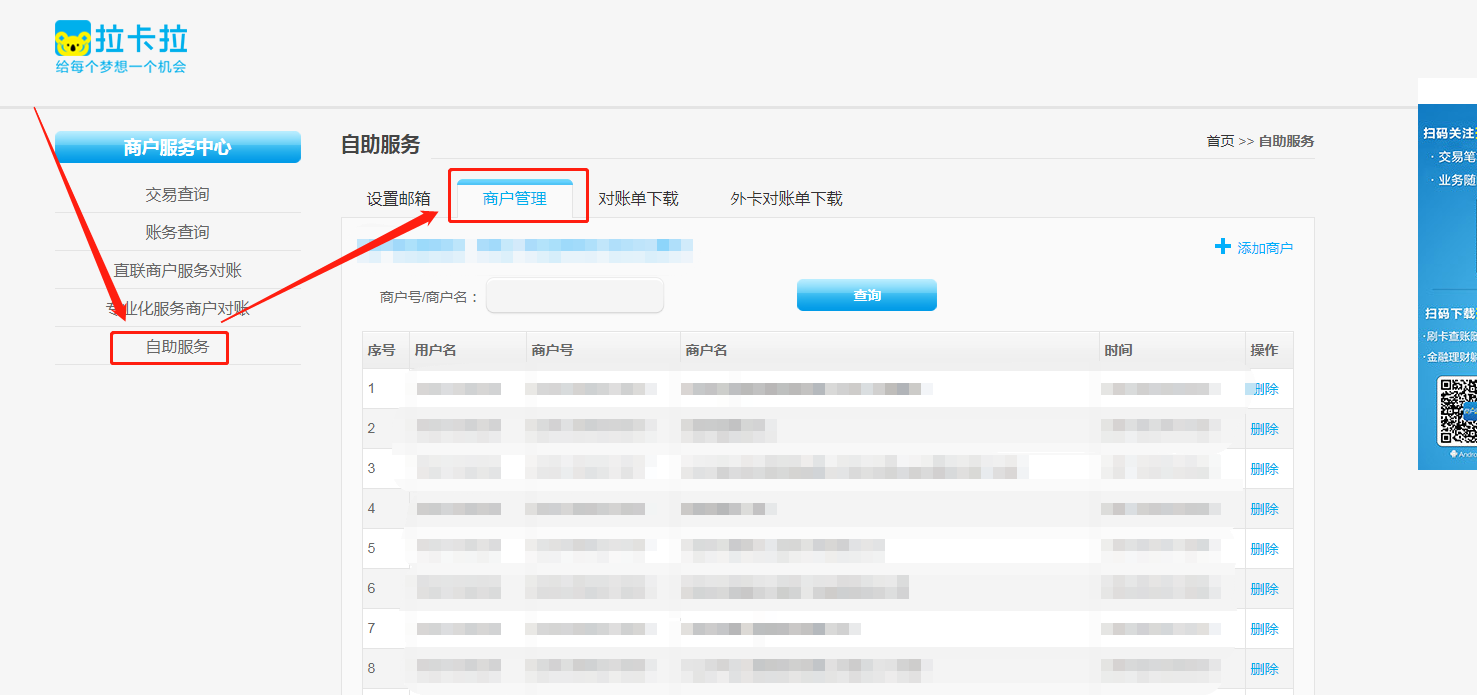Click the plus icon beside 添加商户

click(x=1222, y=246)
